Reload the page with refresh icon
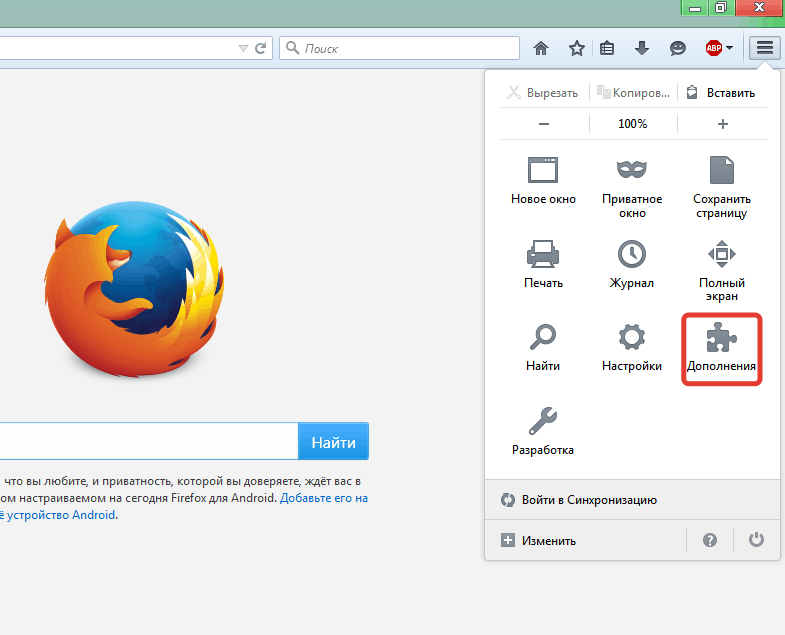The image size is (785, 635). tap(260, 48)
